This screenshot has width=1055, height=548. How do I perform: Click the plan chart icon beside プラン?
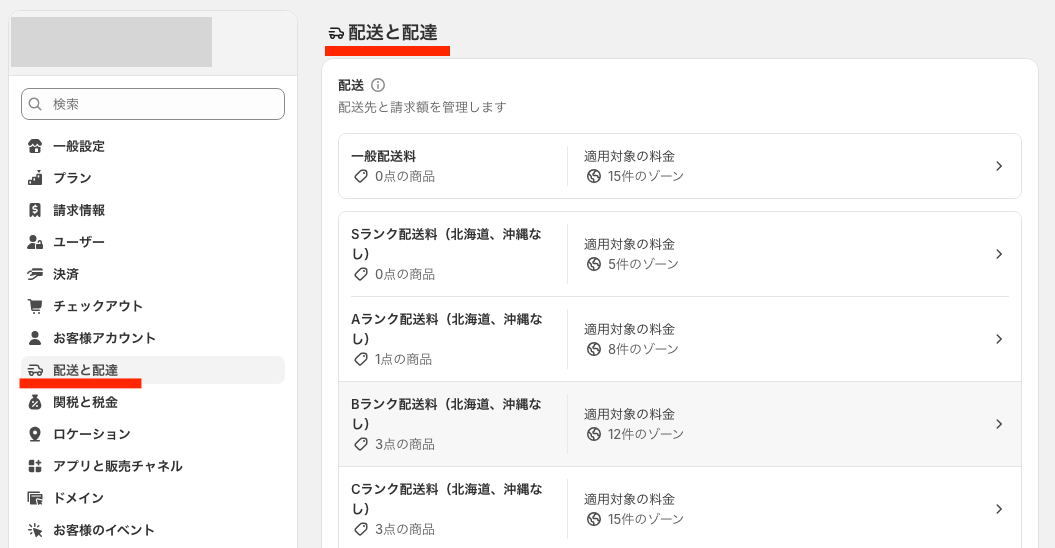pos(36,178)
